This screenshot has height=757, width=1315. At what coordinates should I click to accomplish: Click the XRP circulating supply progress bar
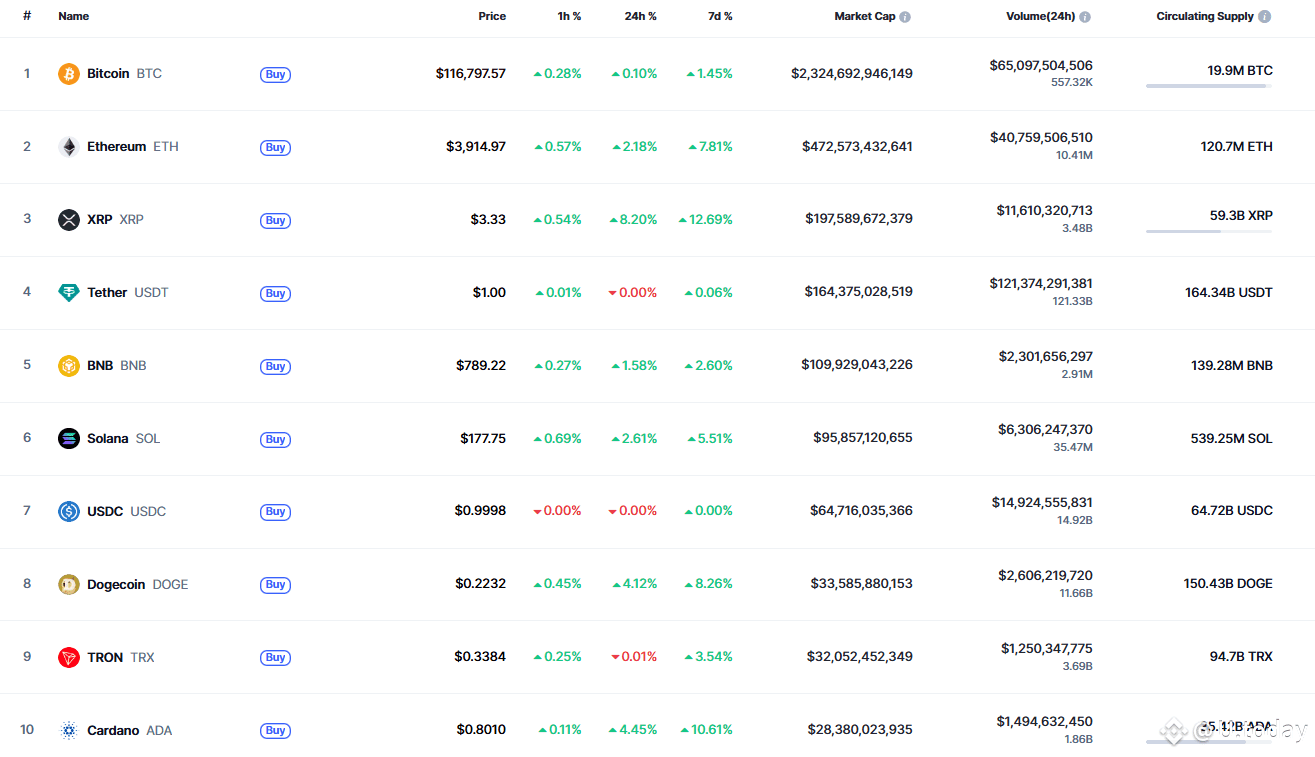(1209, 231)
